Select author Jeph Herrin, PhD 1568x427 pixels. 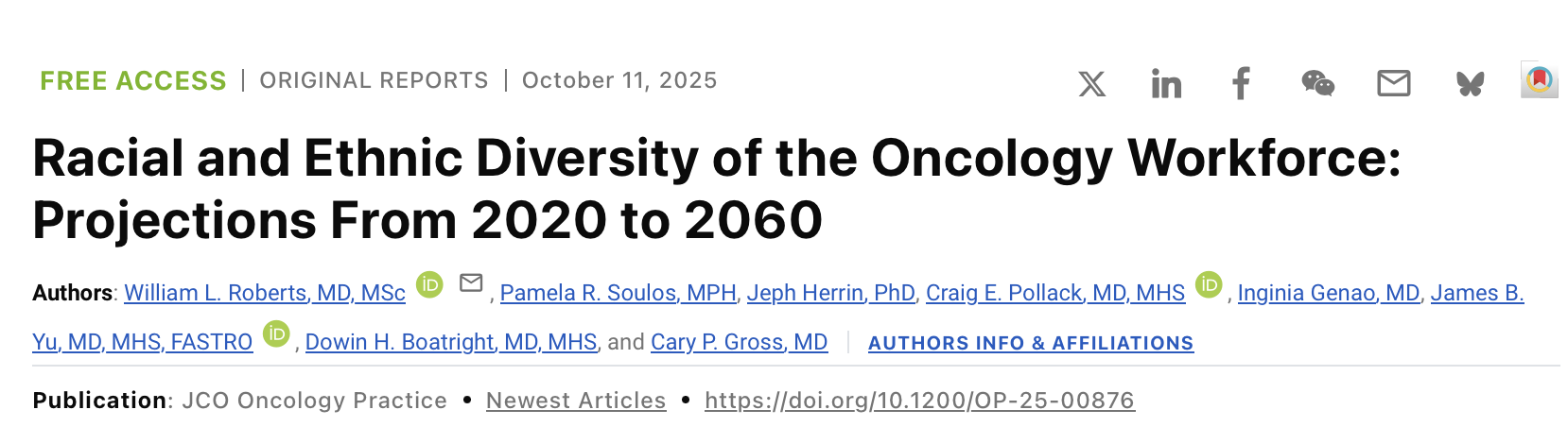(830, 293)
